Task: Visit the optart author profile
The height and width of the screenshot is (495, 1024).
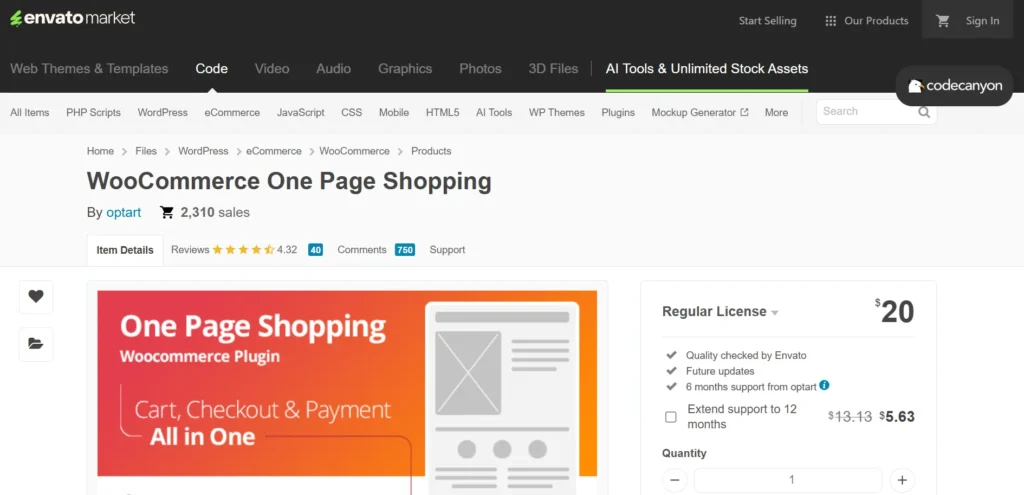Action: [x=123, y=212]
